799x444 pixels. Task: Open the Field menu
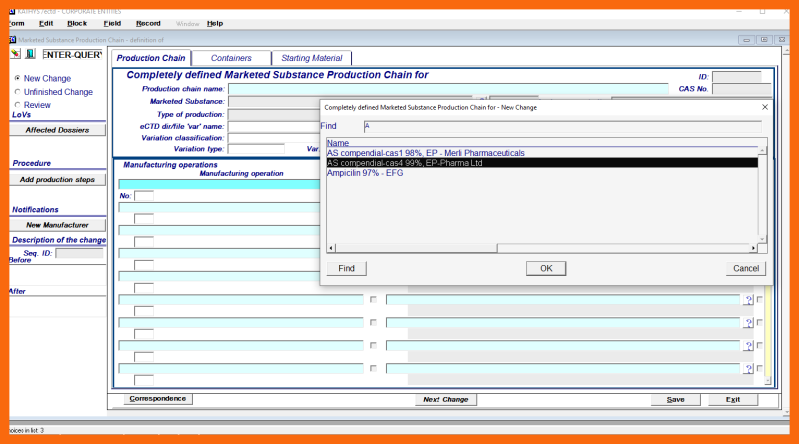(112, 23)
